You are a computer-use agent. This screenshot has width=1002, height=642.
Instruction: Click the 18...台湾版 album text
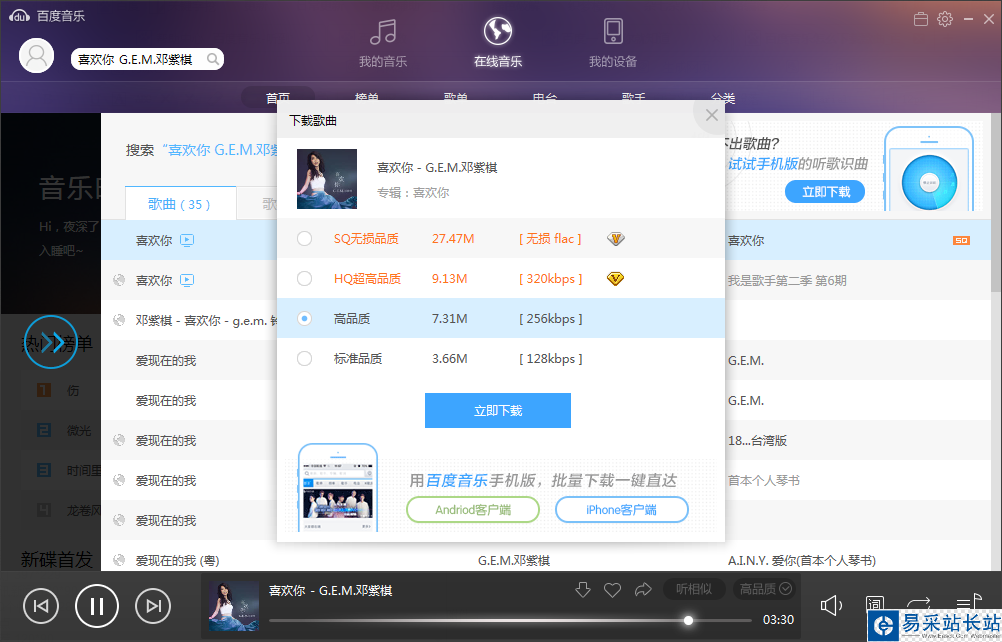(x=757, y=440)
